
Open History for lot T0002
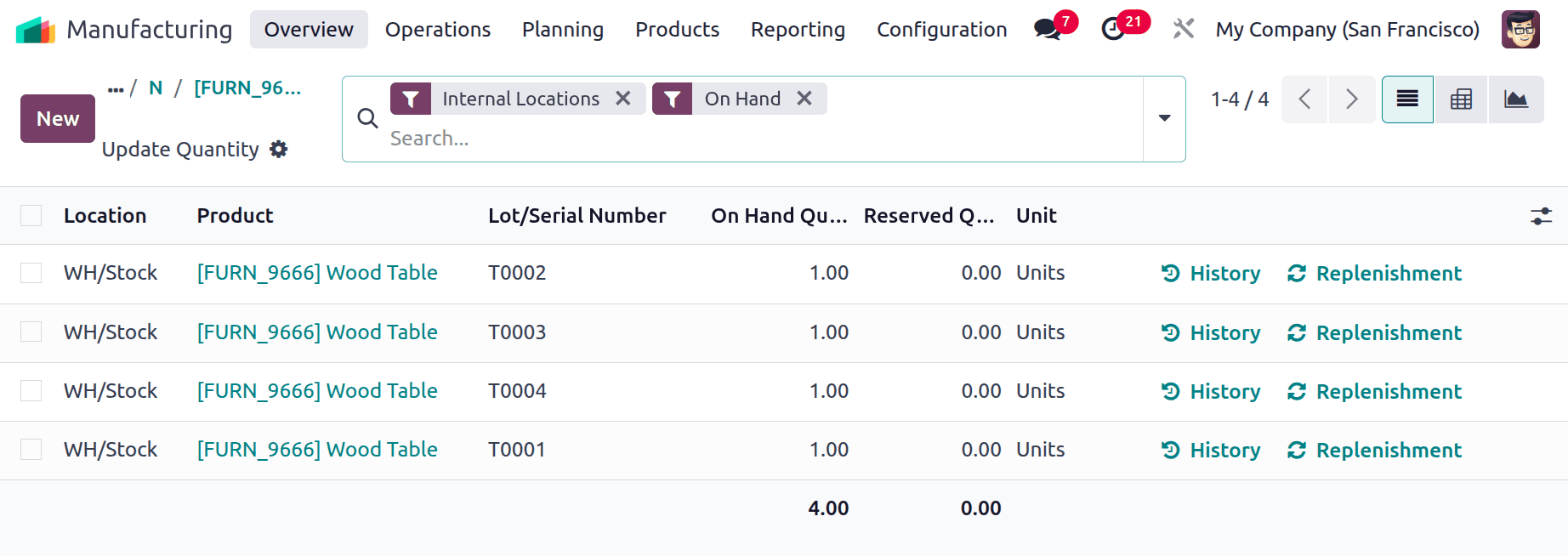1211,274
